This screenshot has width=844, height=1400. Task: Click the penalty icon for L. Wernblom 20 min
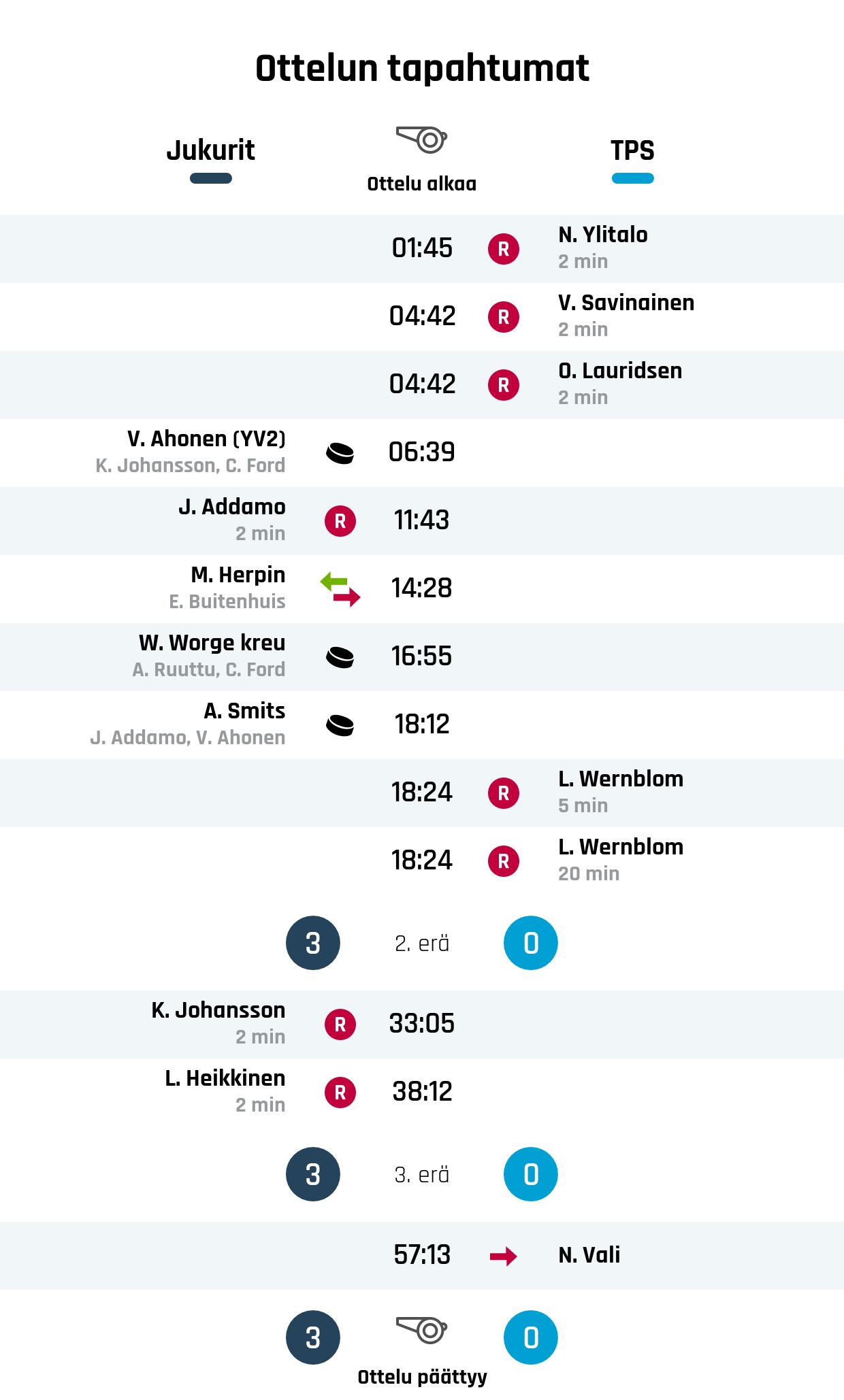point(504,861)
